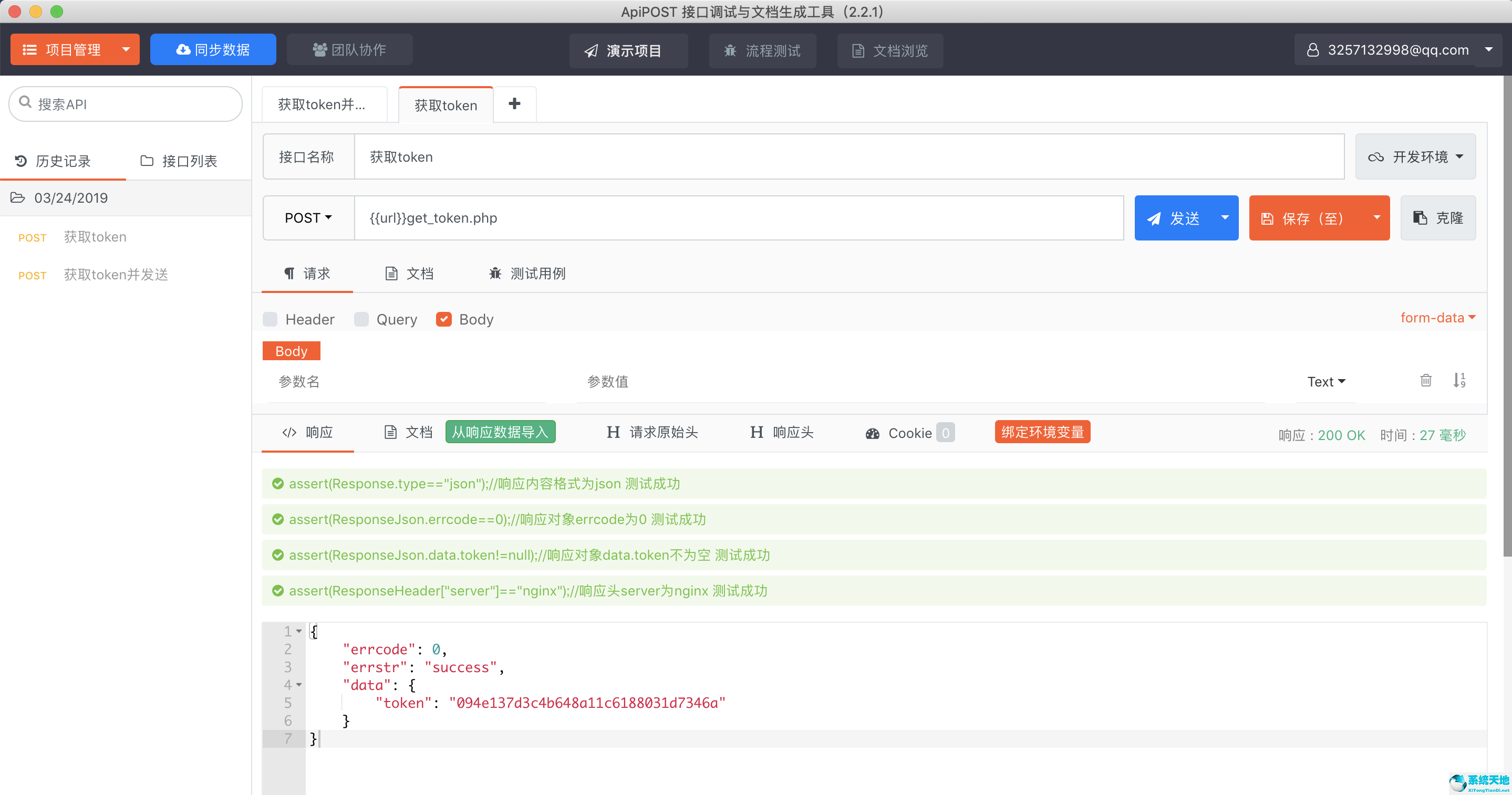Click the 从响应数据导入 button

pyautogui.click(x=500, y=432)
